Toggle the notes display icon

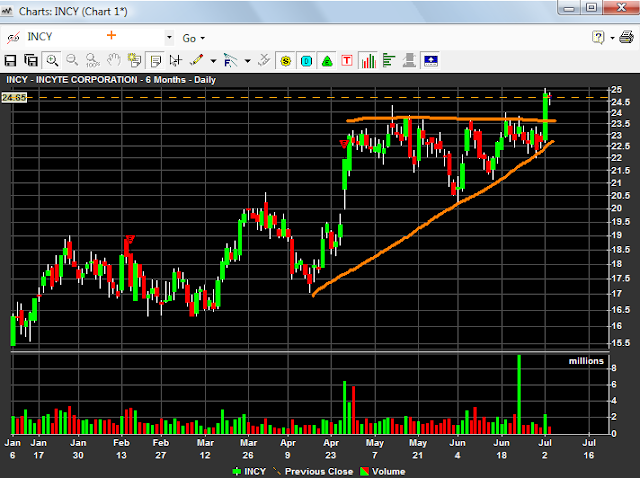coord(155,61)
